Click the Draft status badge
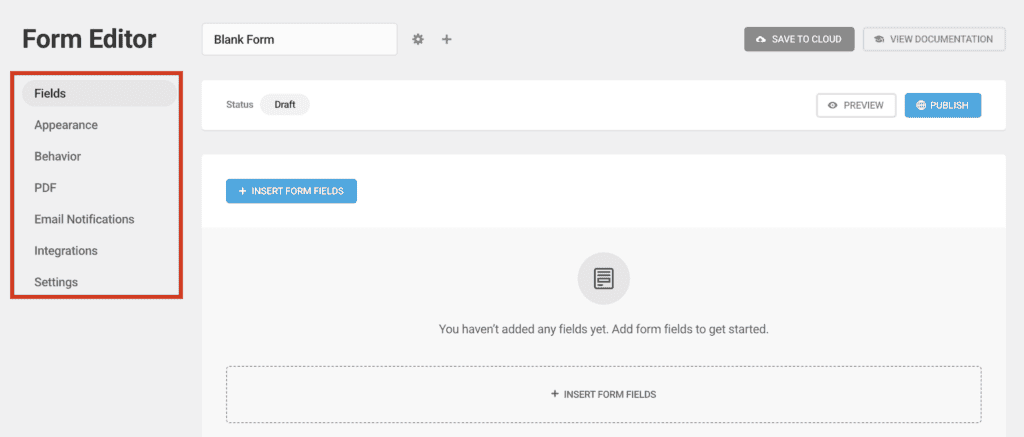 (285, 105)
